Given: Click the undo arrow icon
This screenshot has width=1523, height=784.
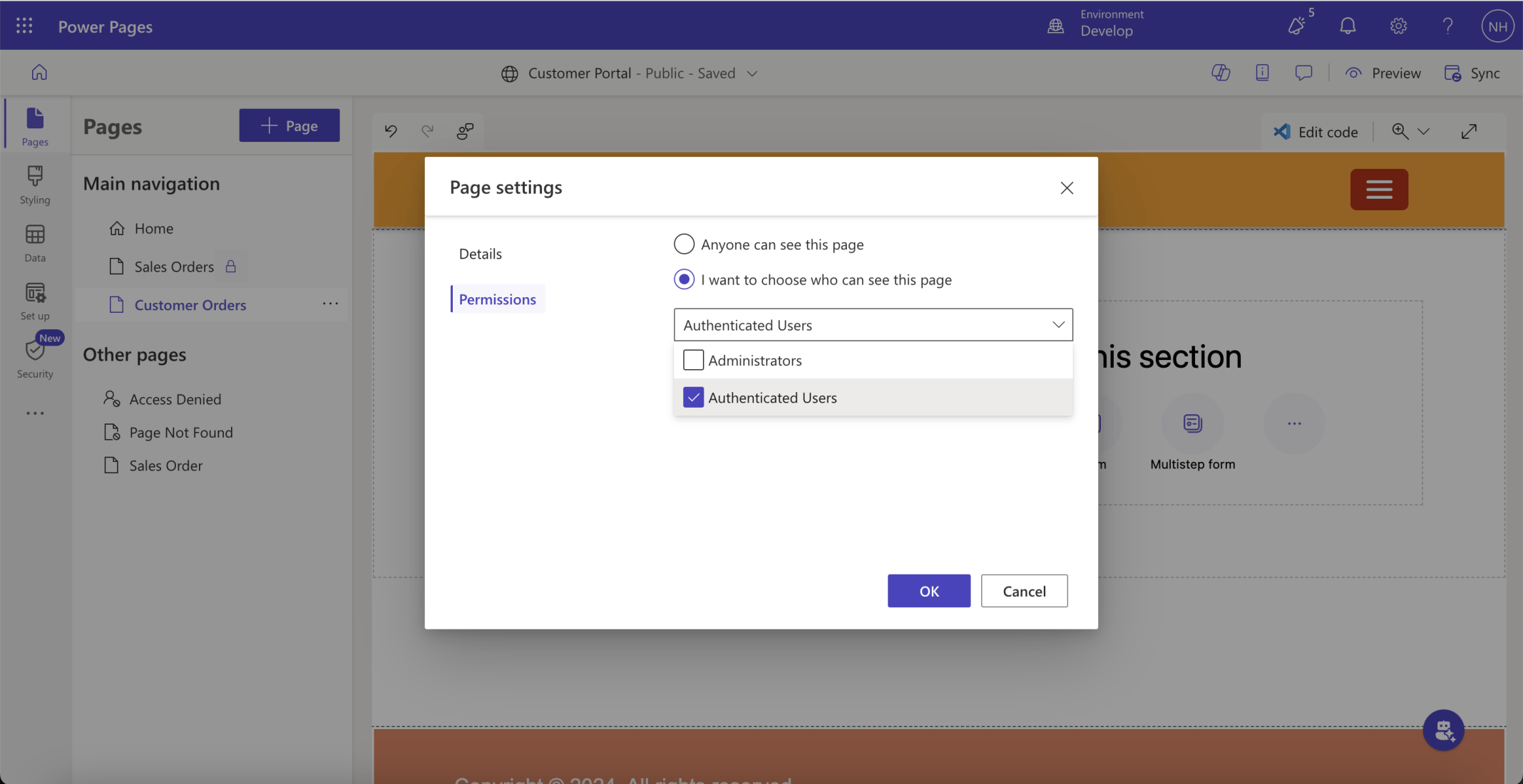Looking at the screenshot, I should (x=391, y=131).
